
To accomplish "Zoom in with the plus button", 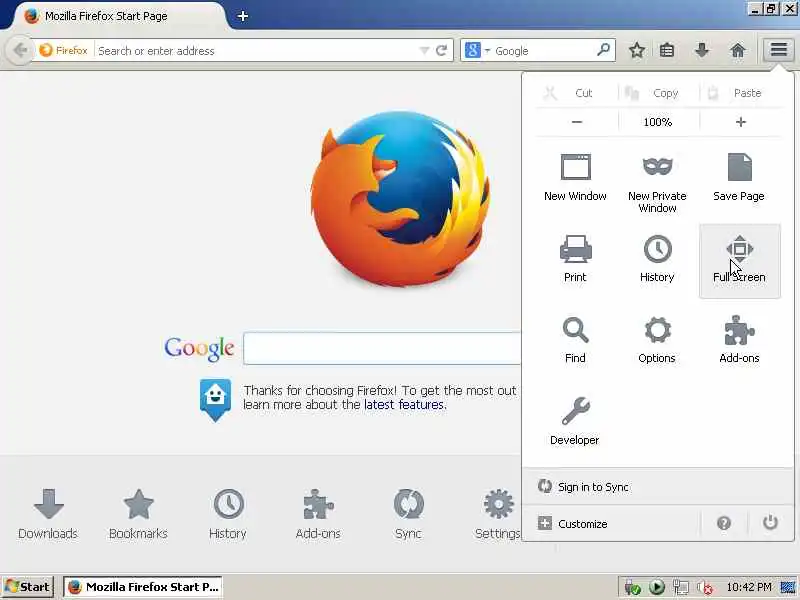I will click(741, 122).
